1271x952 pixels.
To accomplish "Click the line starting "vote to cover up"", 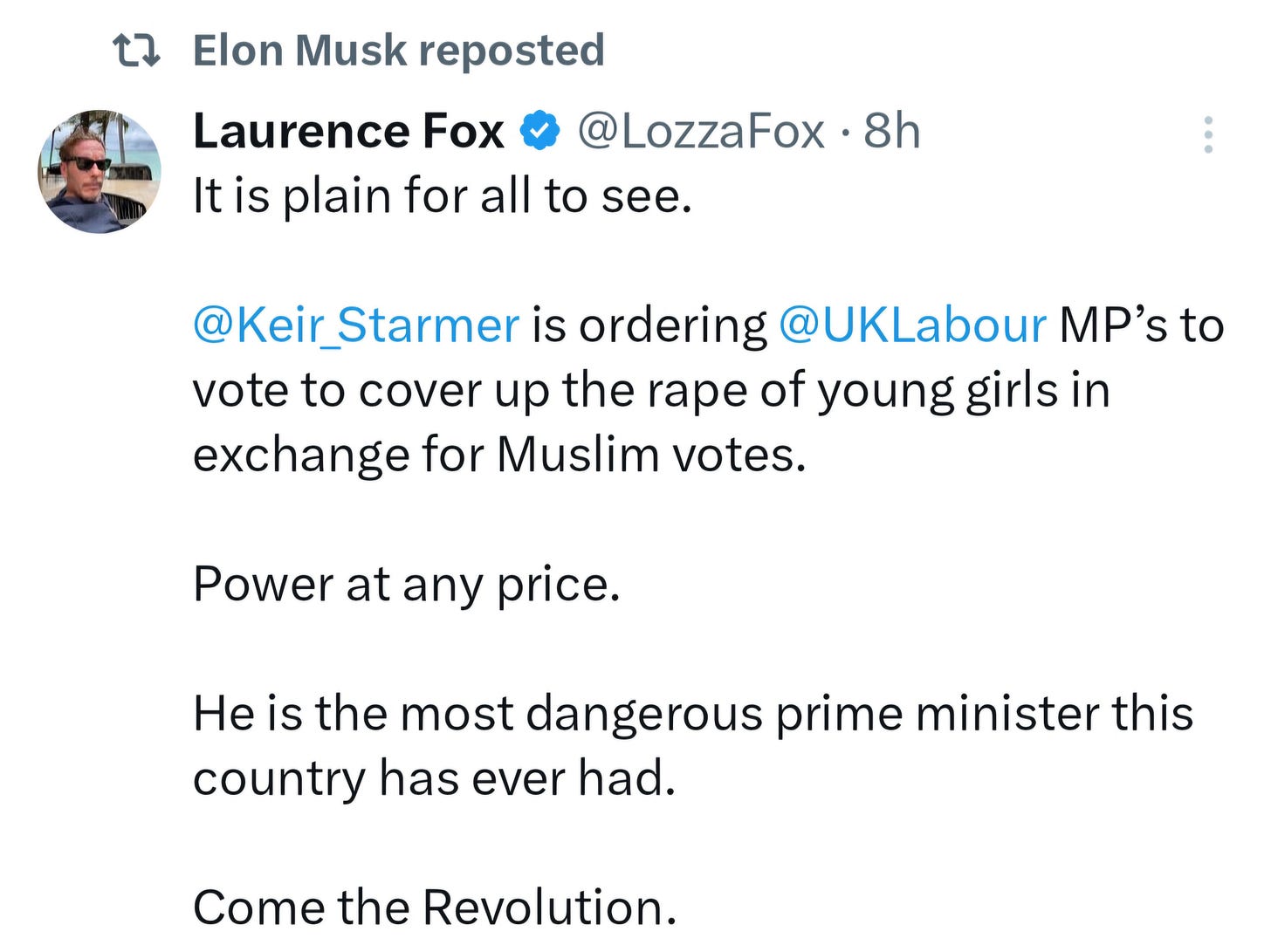I will coord(651,390).
